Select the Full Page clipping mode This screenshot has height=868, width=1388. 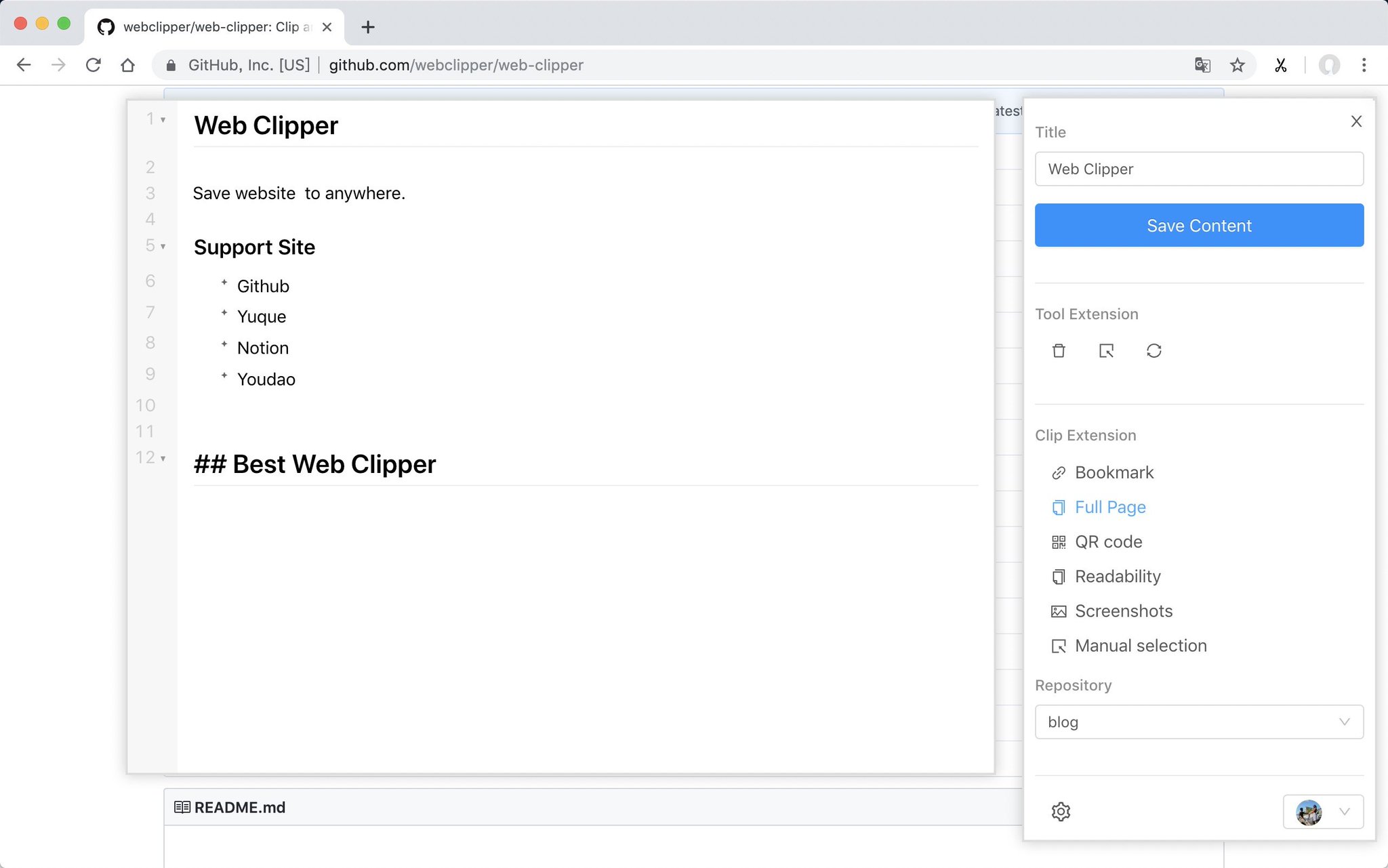pyautogui.click(x=1110, y=507)
